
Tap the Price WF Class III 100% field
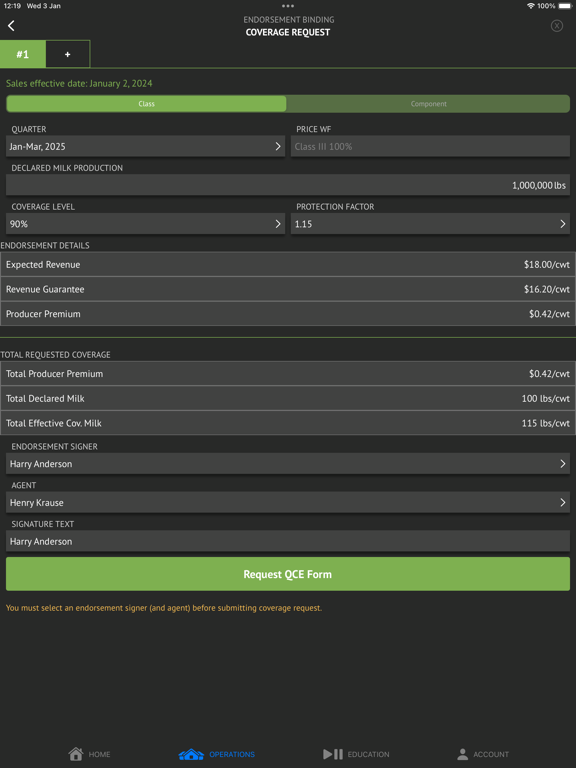click(x=430, y=146)
